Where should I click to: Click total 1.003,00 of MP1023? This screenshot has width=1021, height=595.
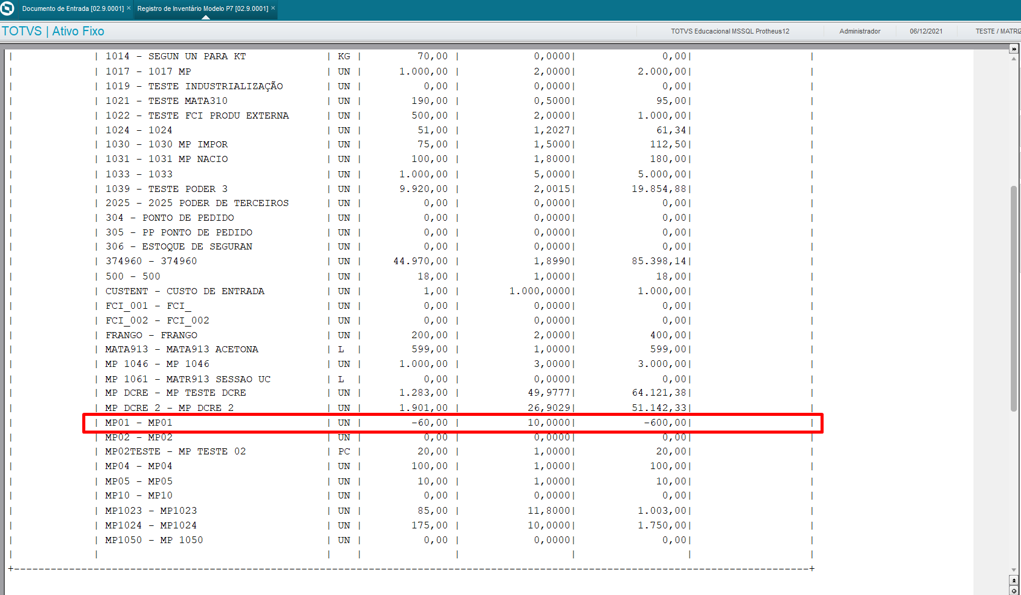click(x=662, y=511)
